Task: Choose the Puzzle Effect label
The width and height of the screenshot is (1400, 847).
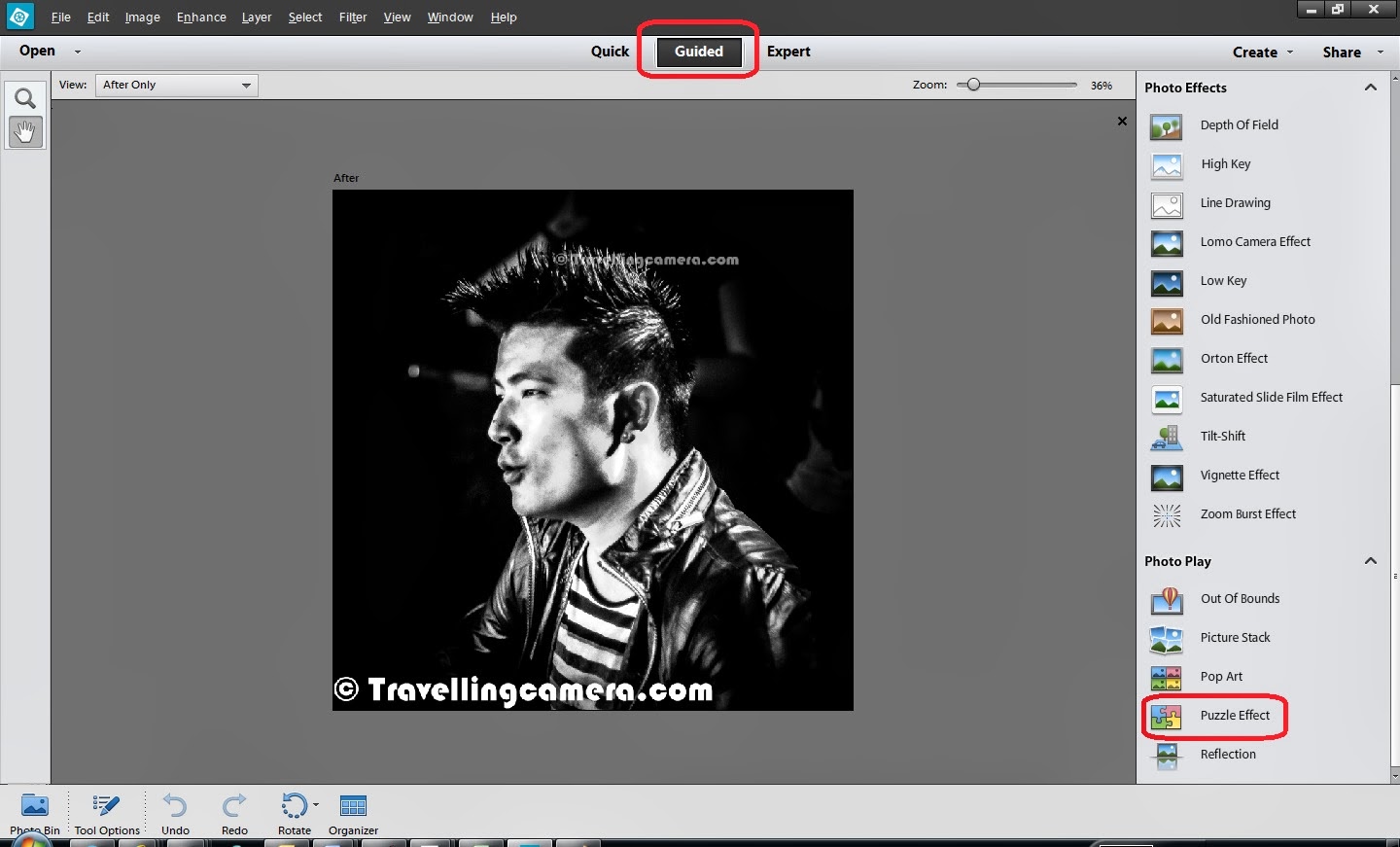Action: (x=1235, y=716)
